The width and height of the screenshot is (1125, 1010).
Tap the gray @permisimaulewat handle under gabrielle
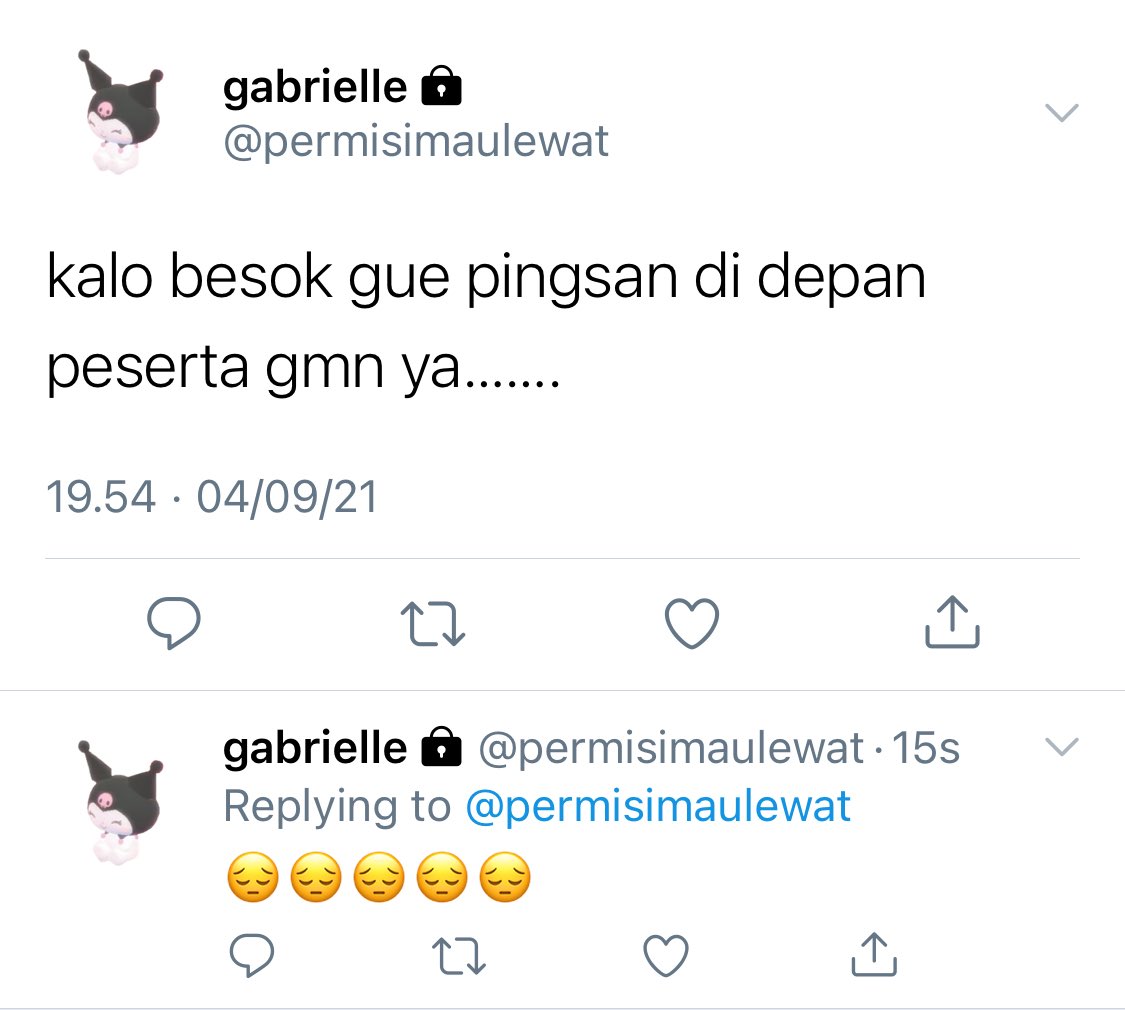coord(415,141)
